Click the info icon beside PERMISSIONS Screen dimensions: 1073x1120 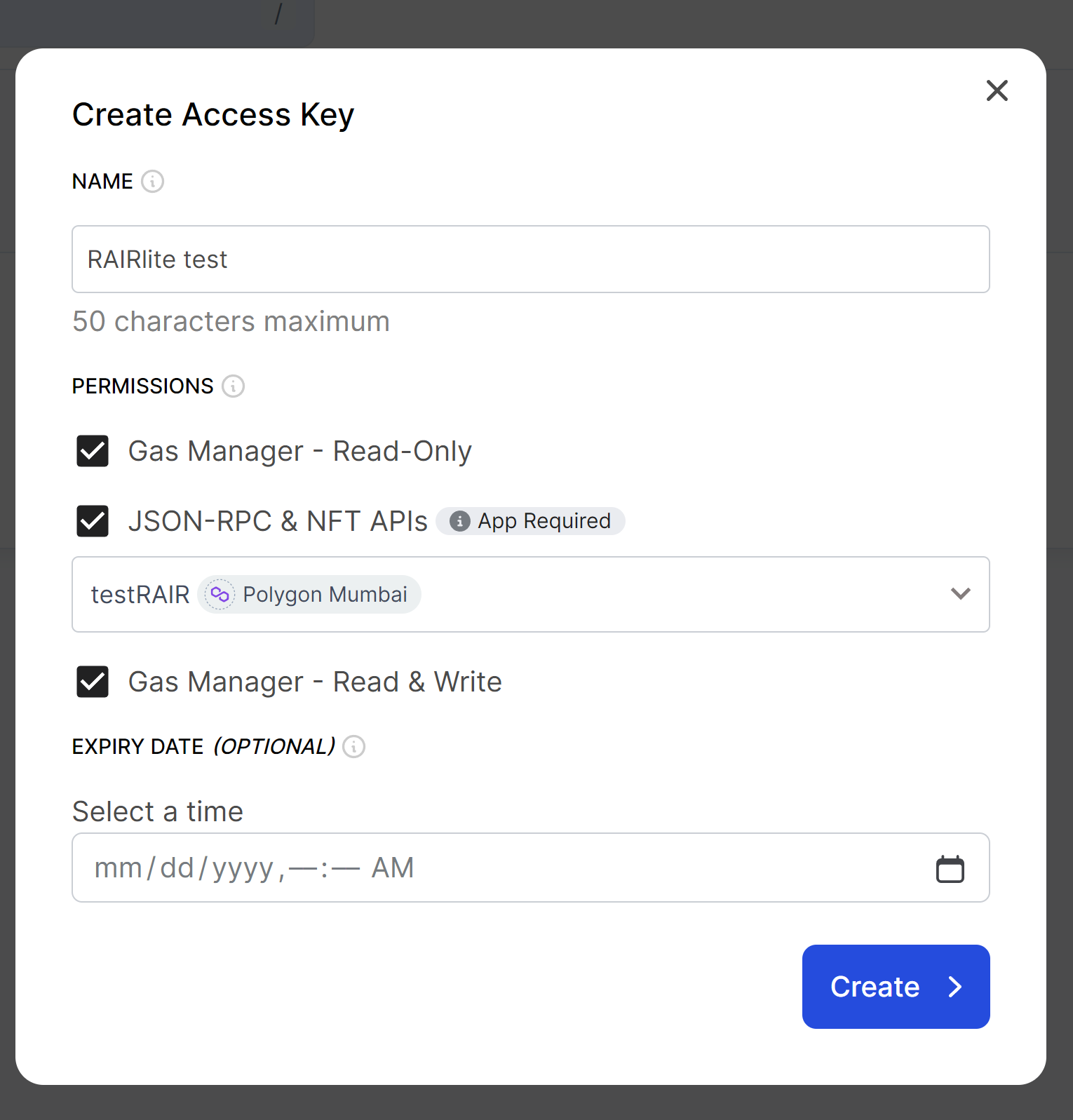[233, 386]
